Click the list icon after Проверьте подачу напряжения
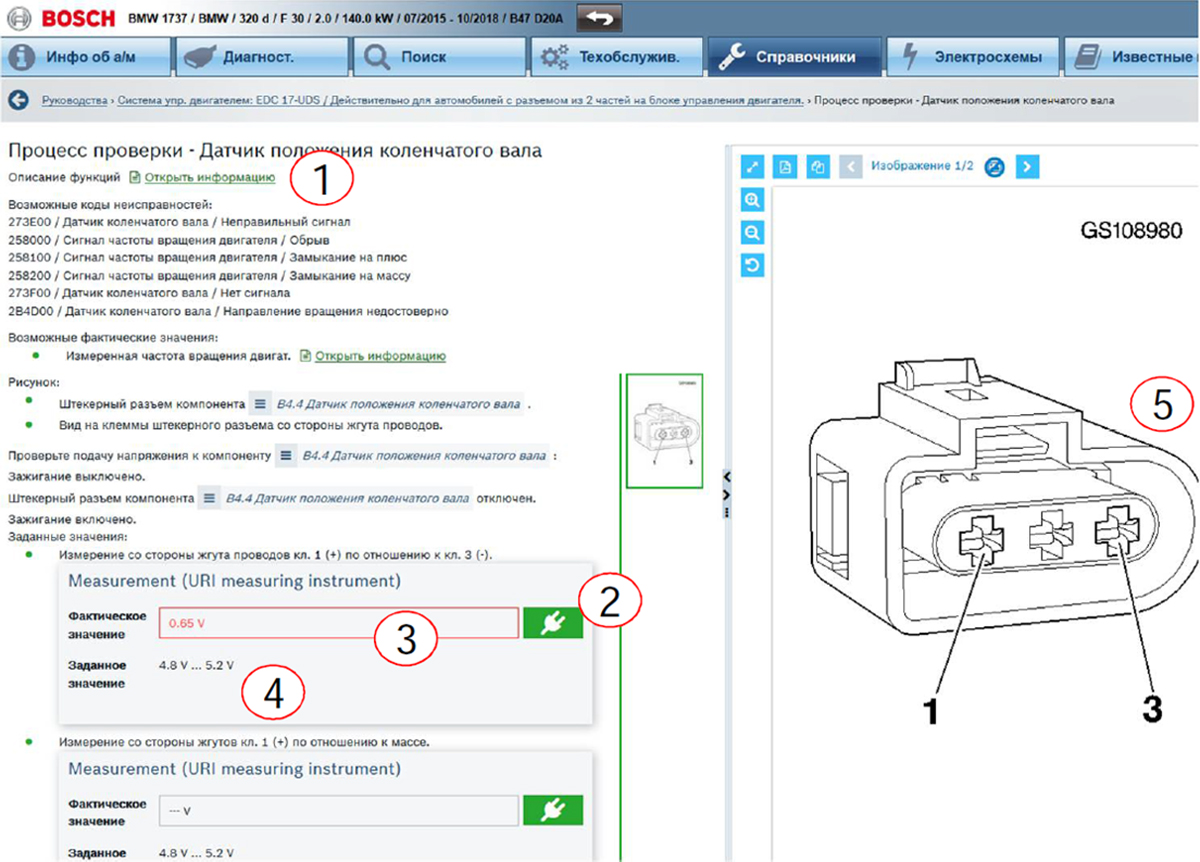Viewport: 1200px width, 862px height. (x=285, y=455)
